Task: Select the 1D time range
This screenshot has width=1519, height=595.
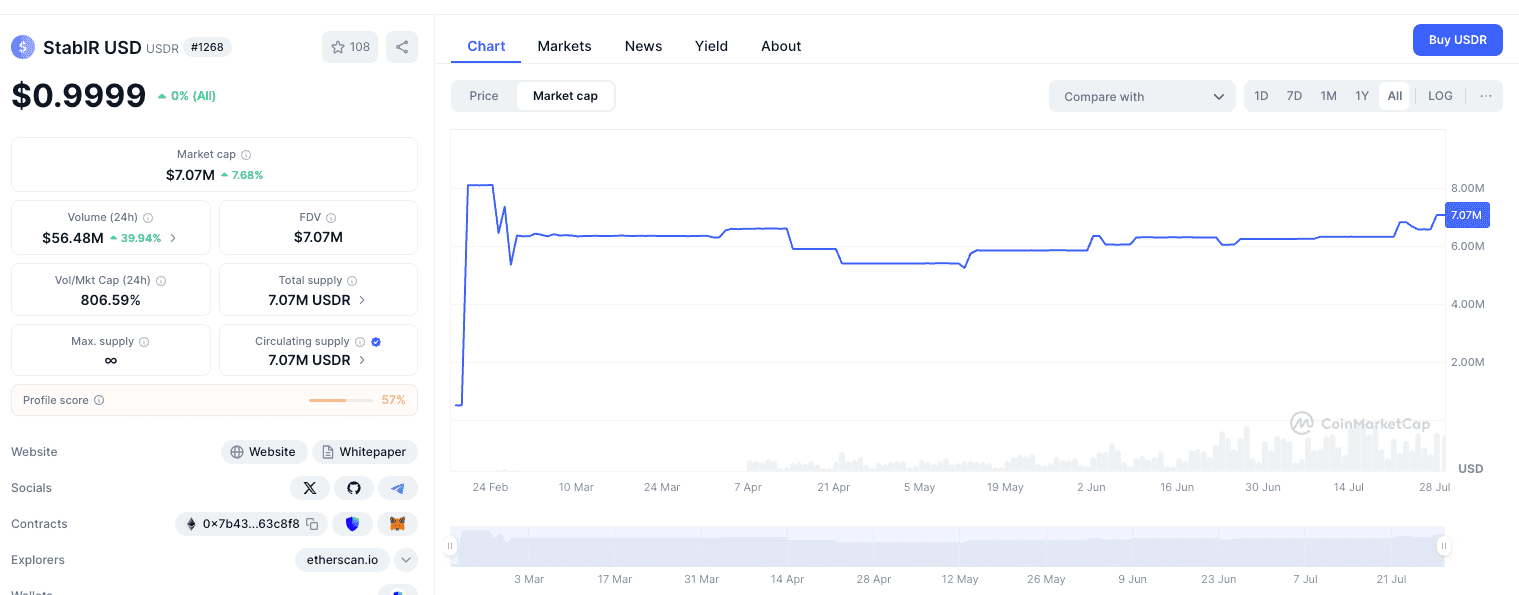Action: click(x=1261, y=96)
